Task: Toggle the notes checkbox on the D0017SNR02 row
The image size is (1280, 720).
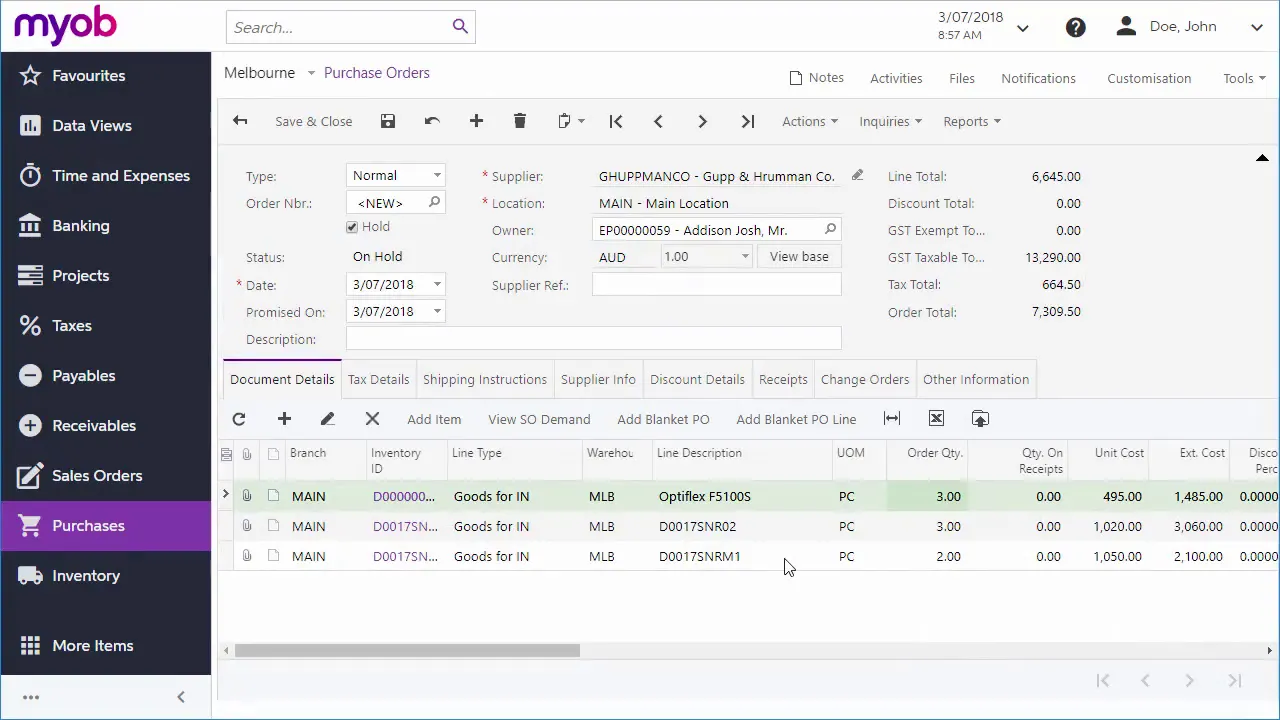Action: tap(273, 526)
